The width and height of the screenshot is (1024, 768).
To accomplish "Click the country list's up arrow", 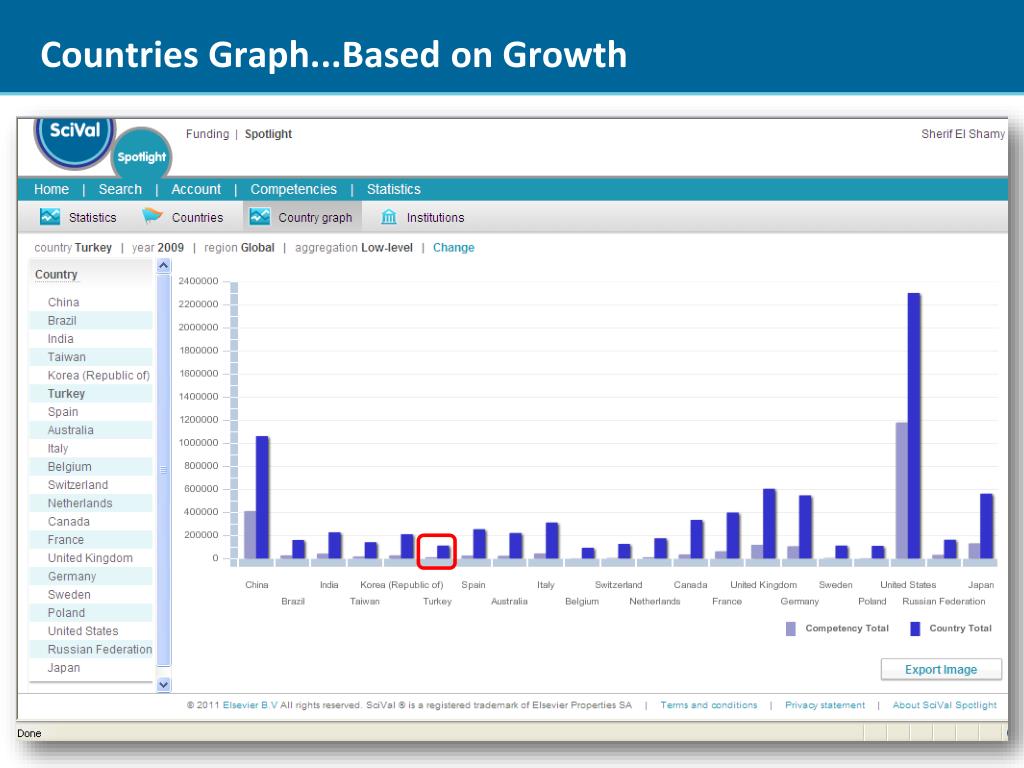I will [x=164, y=265].
